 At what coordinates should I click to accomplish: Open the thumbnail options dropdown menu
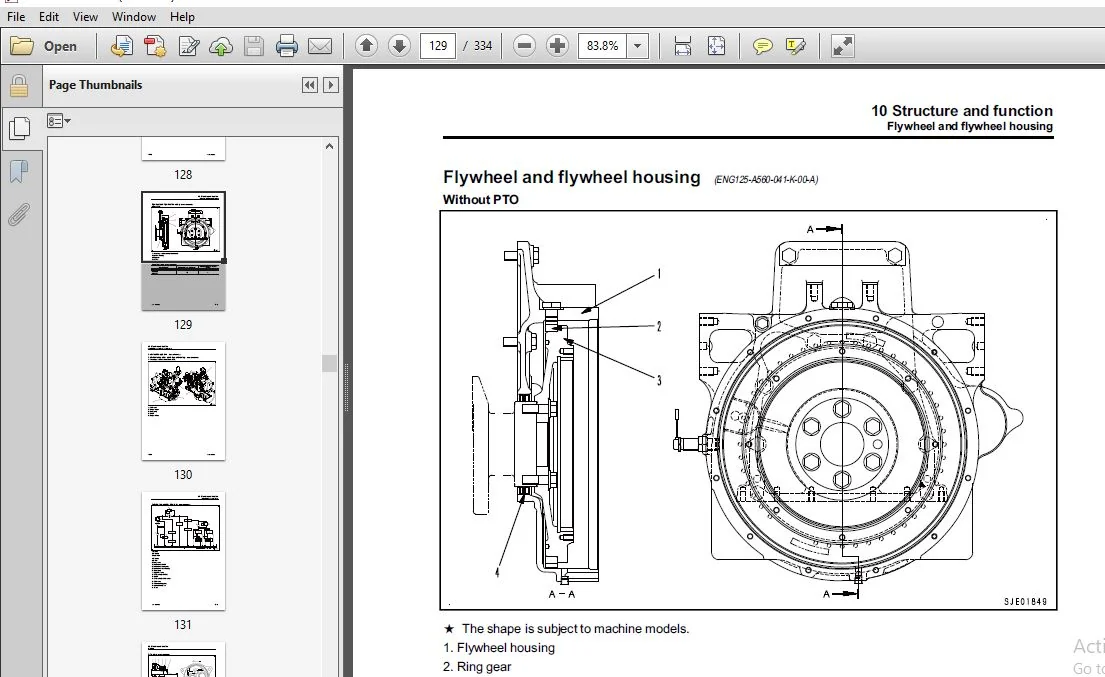click(x=59, y=121)
